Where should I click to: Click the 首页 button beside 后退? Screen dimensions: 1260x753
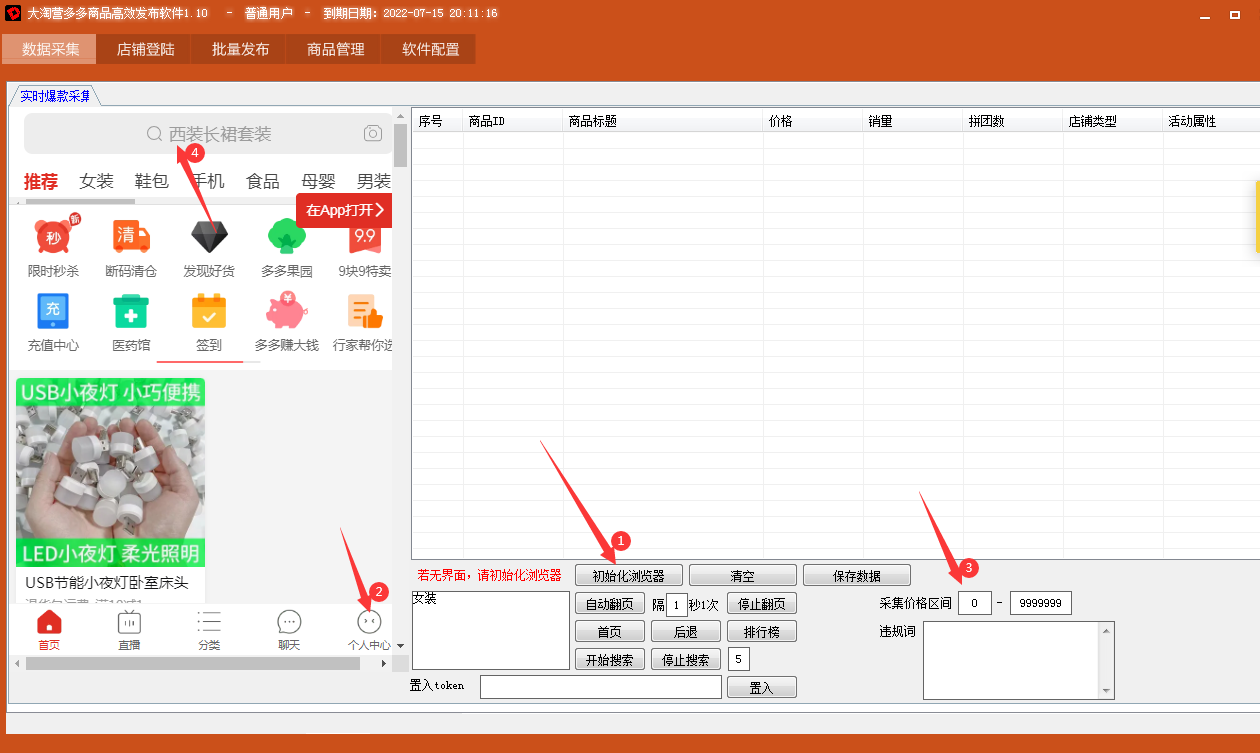point(609,632)
